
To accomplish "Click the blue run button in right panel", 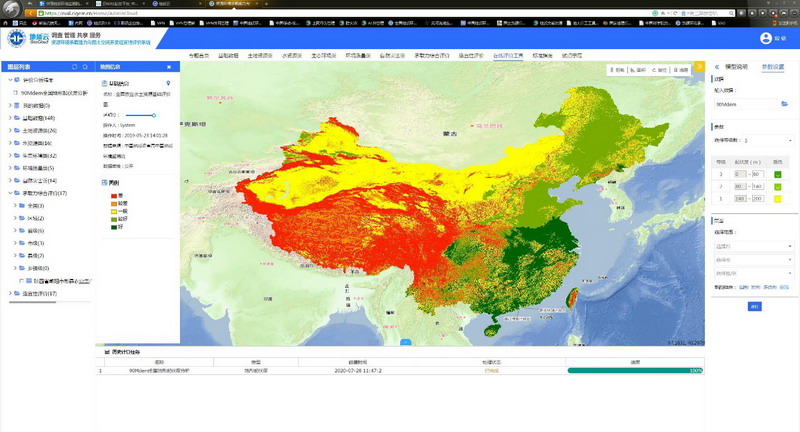I will point(754,306).
